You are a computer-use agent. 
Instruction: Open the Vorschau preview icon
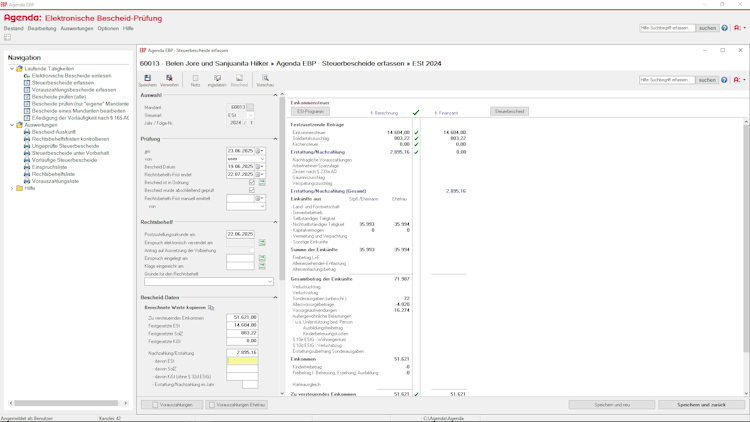pos(265,80)
